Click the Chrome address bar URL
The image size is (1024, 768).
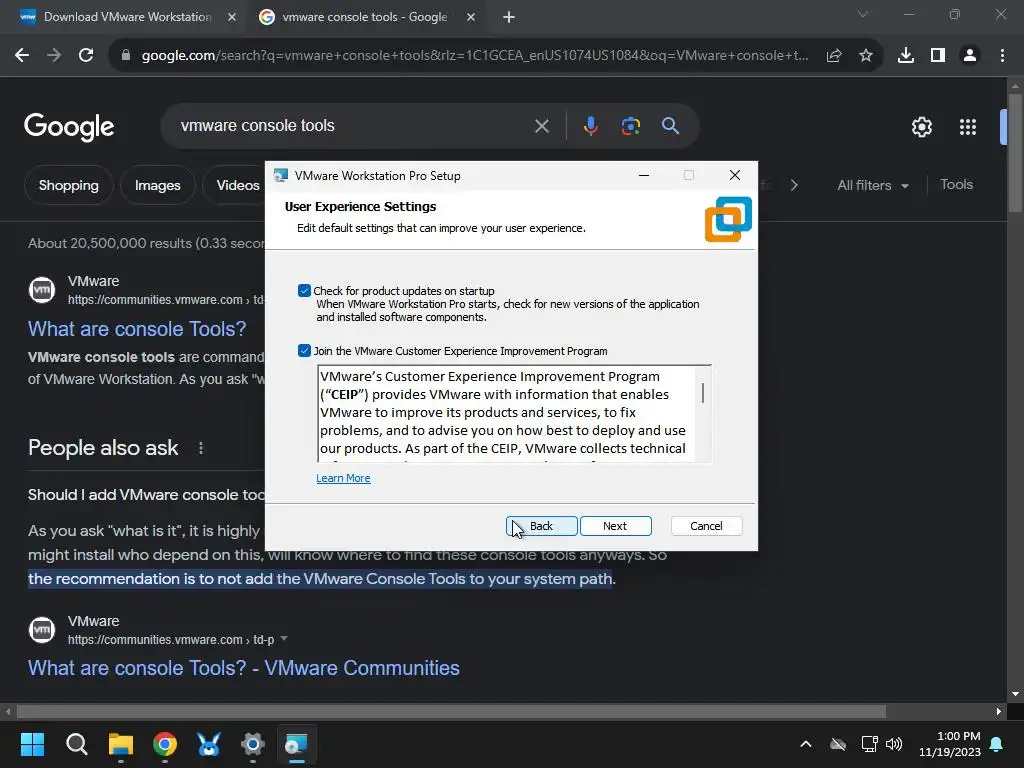[x=475, y=56]
